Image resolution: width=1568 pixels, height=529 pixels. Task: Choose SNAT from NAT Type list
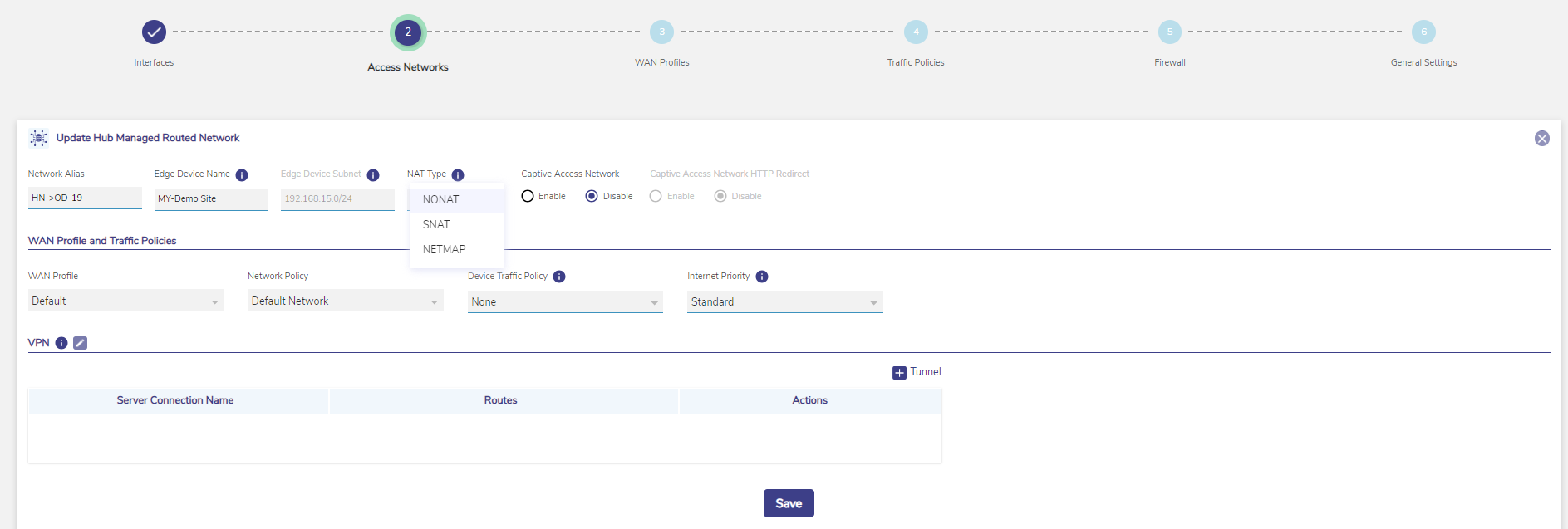[x=436, y=224]
